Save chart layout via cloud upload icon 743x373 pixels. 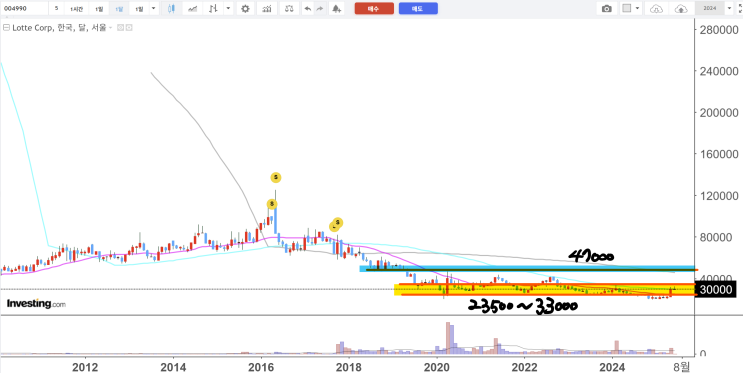tap(681, 9)
